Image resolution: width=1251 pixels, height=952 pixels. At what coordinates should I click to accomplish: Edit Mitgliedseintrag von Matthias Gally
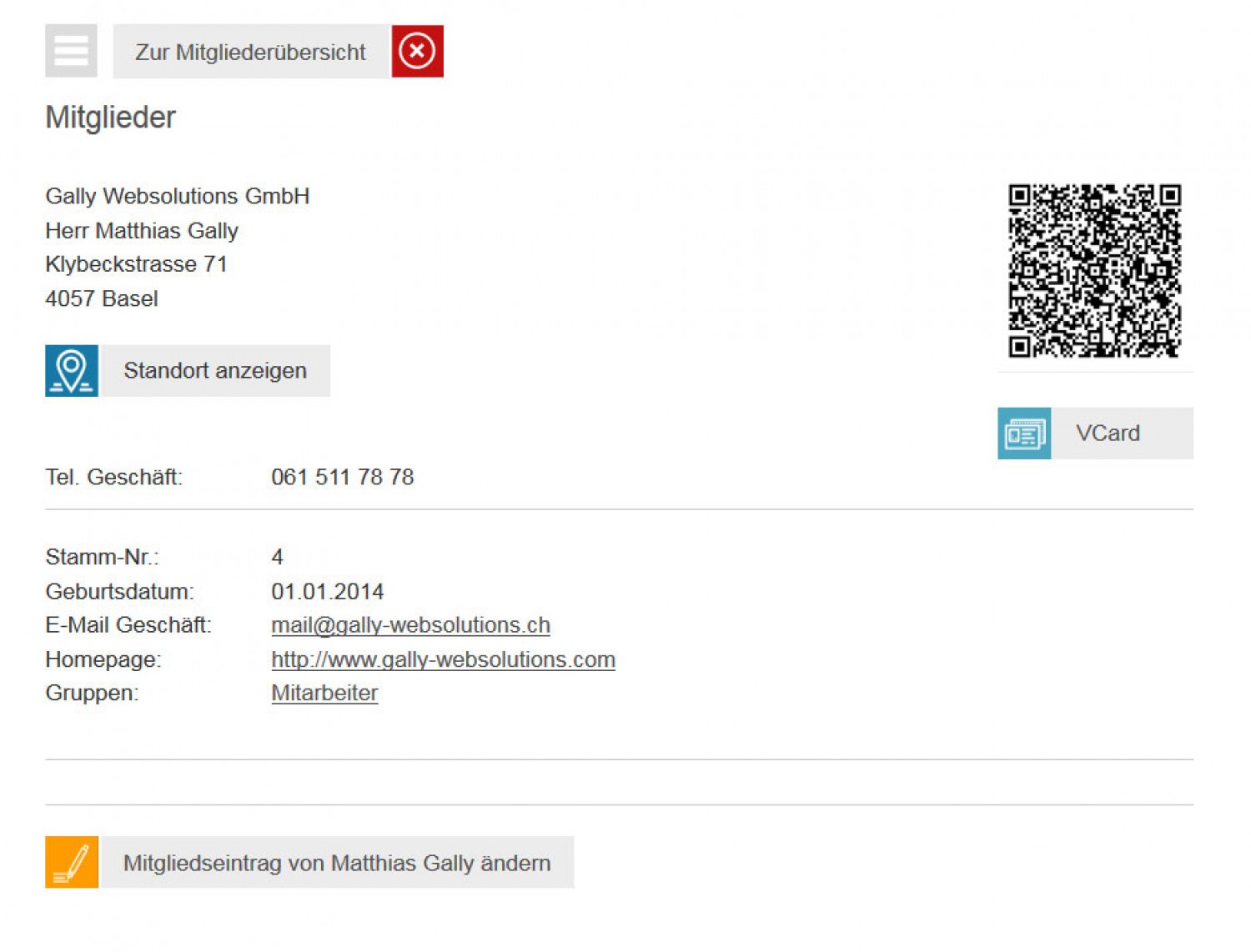(x=337, y=863)
